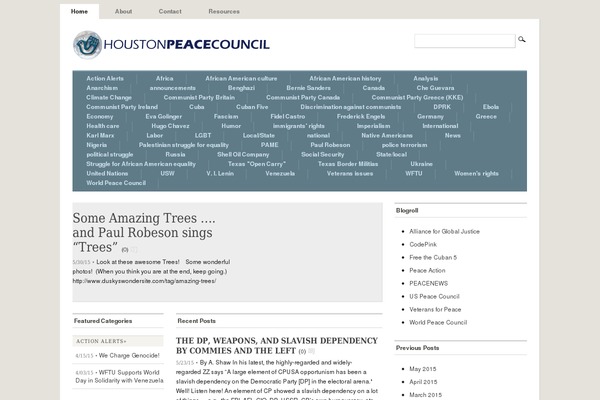This screenshot has height=400, width=600.
Task: Visit World Peace Council blogroll link
Action: pyautogui.click(x=438, y=323)
